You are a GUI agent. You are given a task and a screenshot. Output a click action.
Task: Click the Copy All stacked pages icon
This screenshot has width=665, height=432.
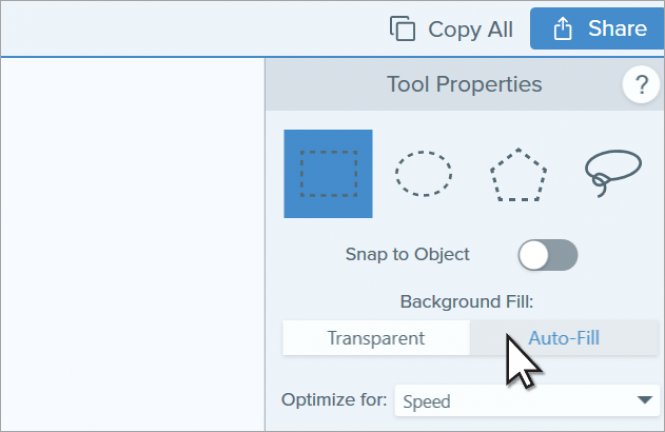(x=402, y=29)
